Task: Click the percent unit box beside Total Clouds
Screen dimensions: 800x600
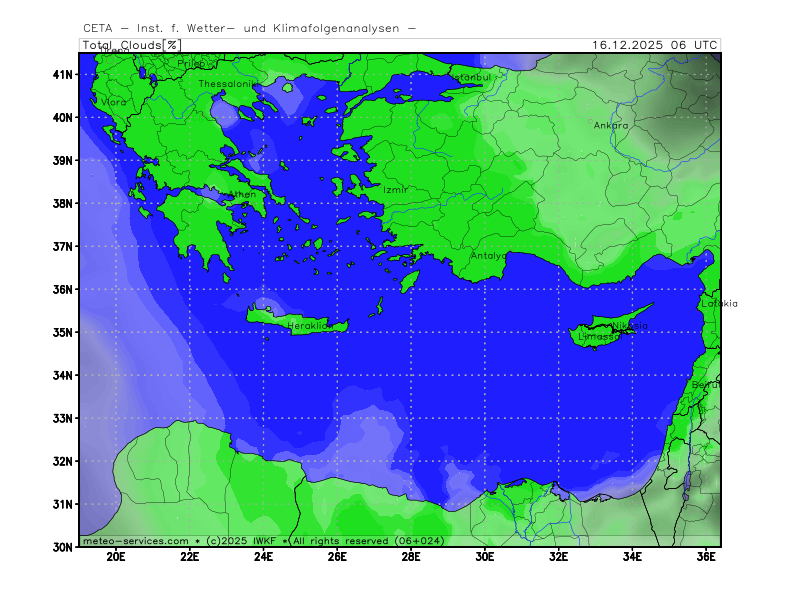Action: [172, 45]
